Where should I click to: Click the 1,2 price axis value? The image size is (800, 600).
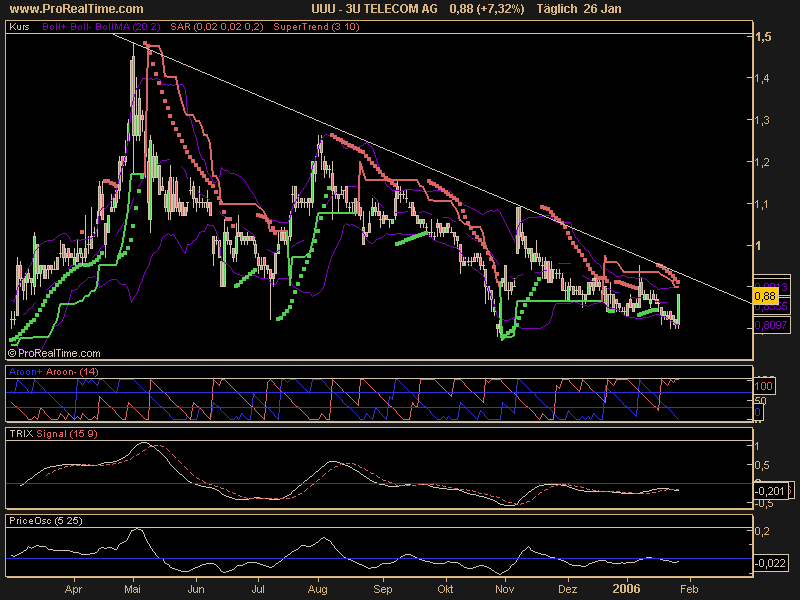(764, 162)
